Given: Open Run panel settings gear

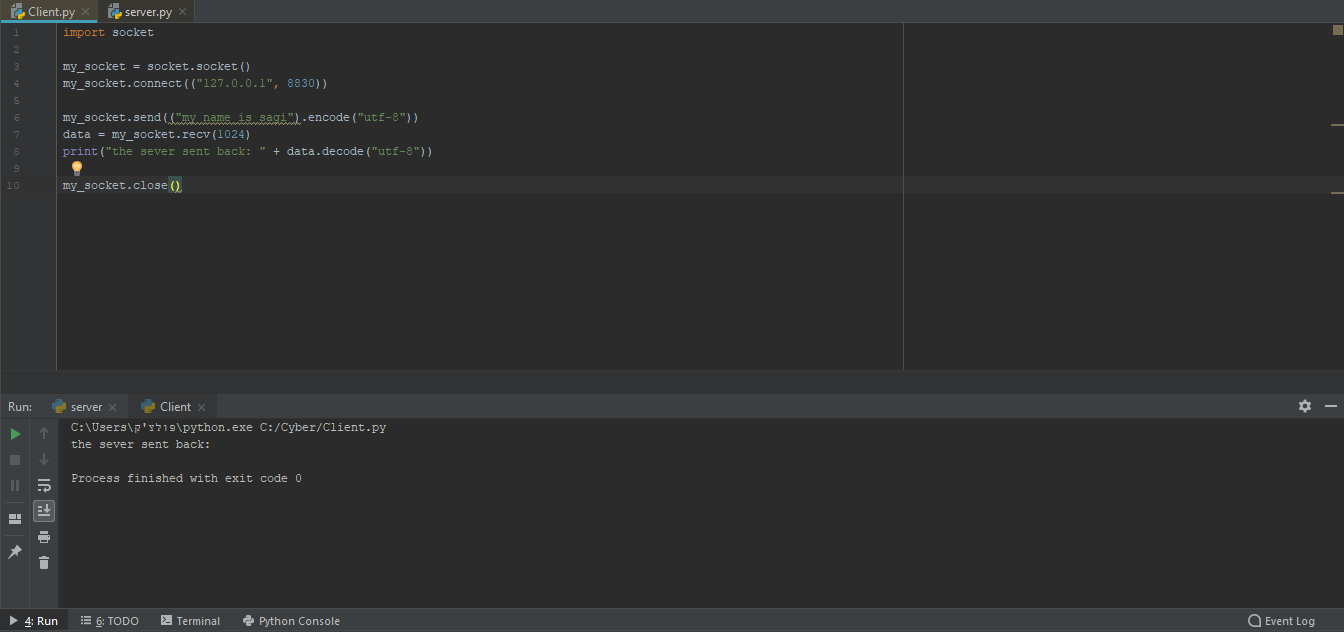Looking at the screenshot, I should click(1305, 406).
